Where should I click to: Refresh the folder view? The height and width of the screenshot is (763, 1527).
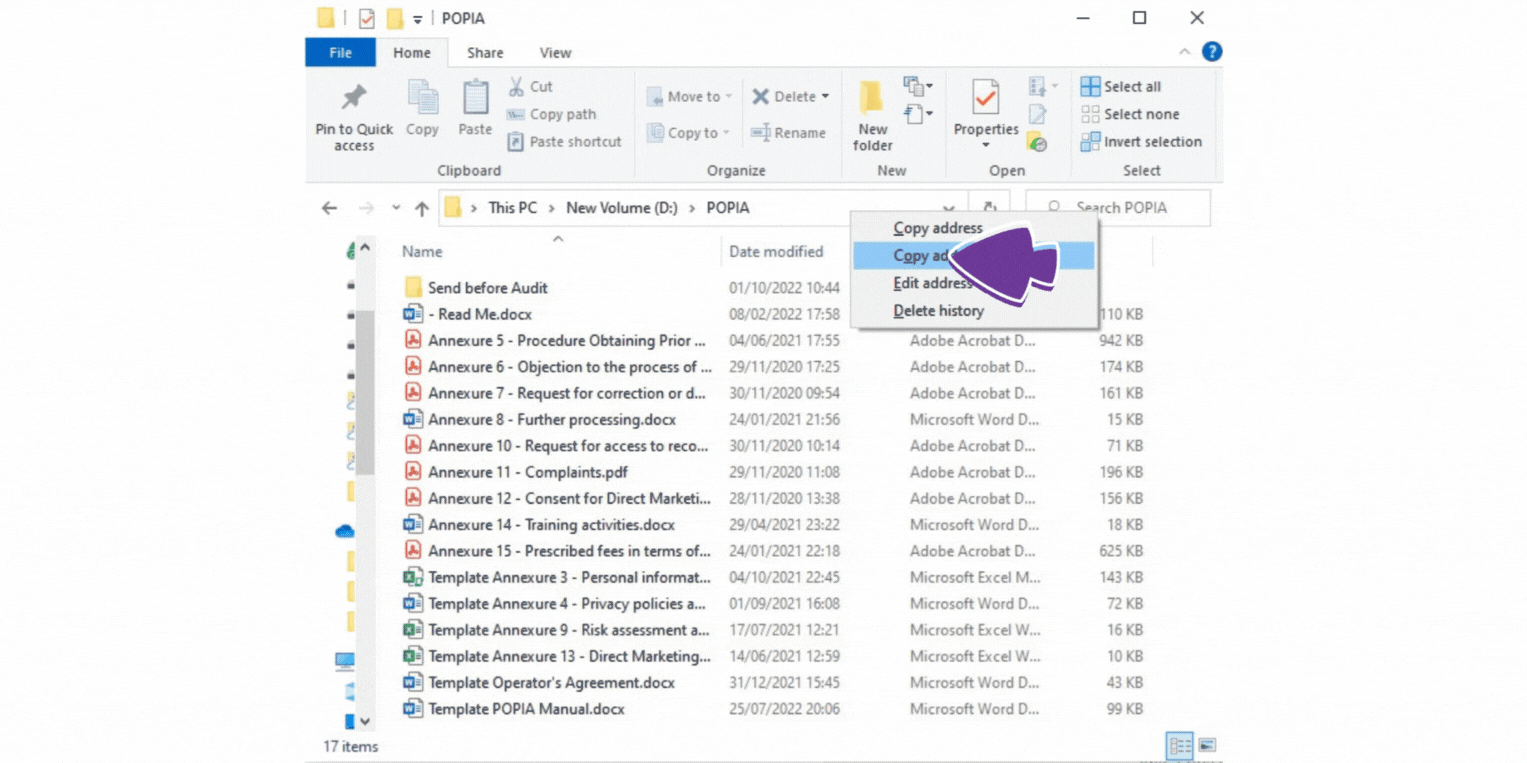989,207
